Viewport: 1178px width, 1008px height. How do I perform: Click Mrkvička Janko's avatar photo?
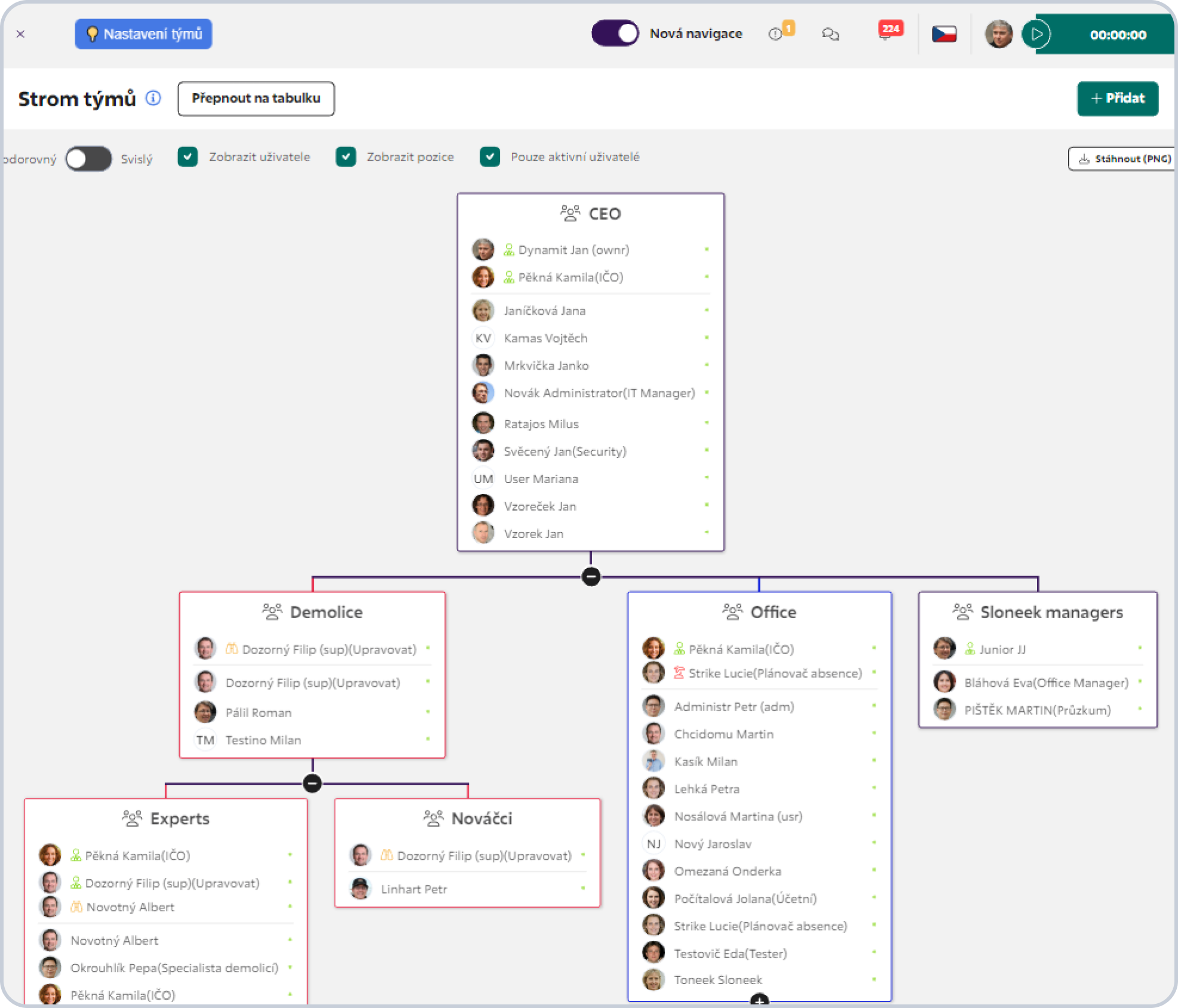coord(483,365)
